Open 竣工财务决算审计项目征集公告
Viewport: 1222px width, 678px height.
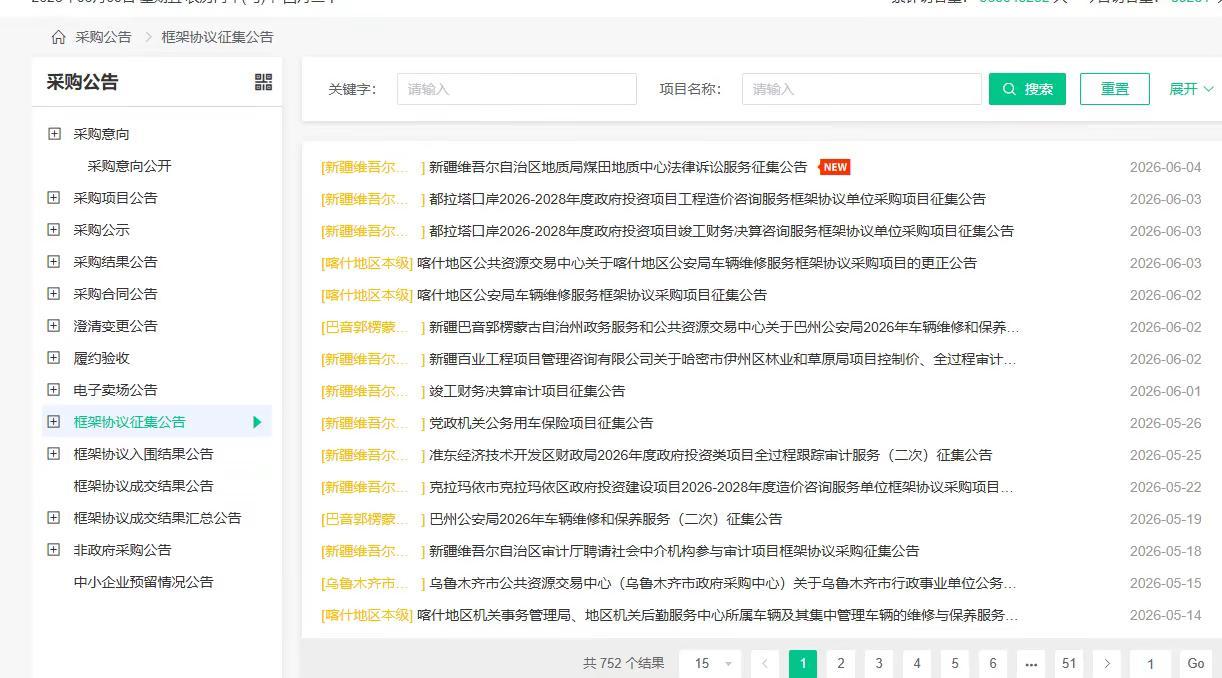tap(527, 391)
